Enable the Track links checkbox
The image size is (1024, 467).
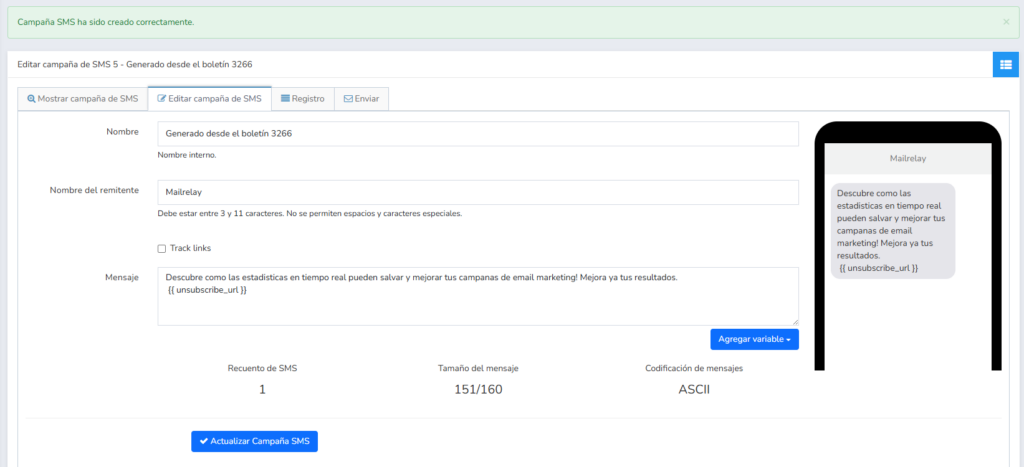[162, 248]
